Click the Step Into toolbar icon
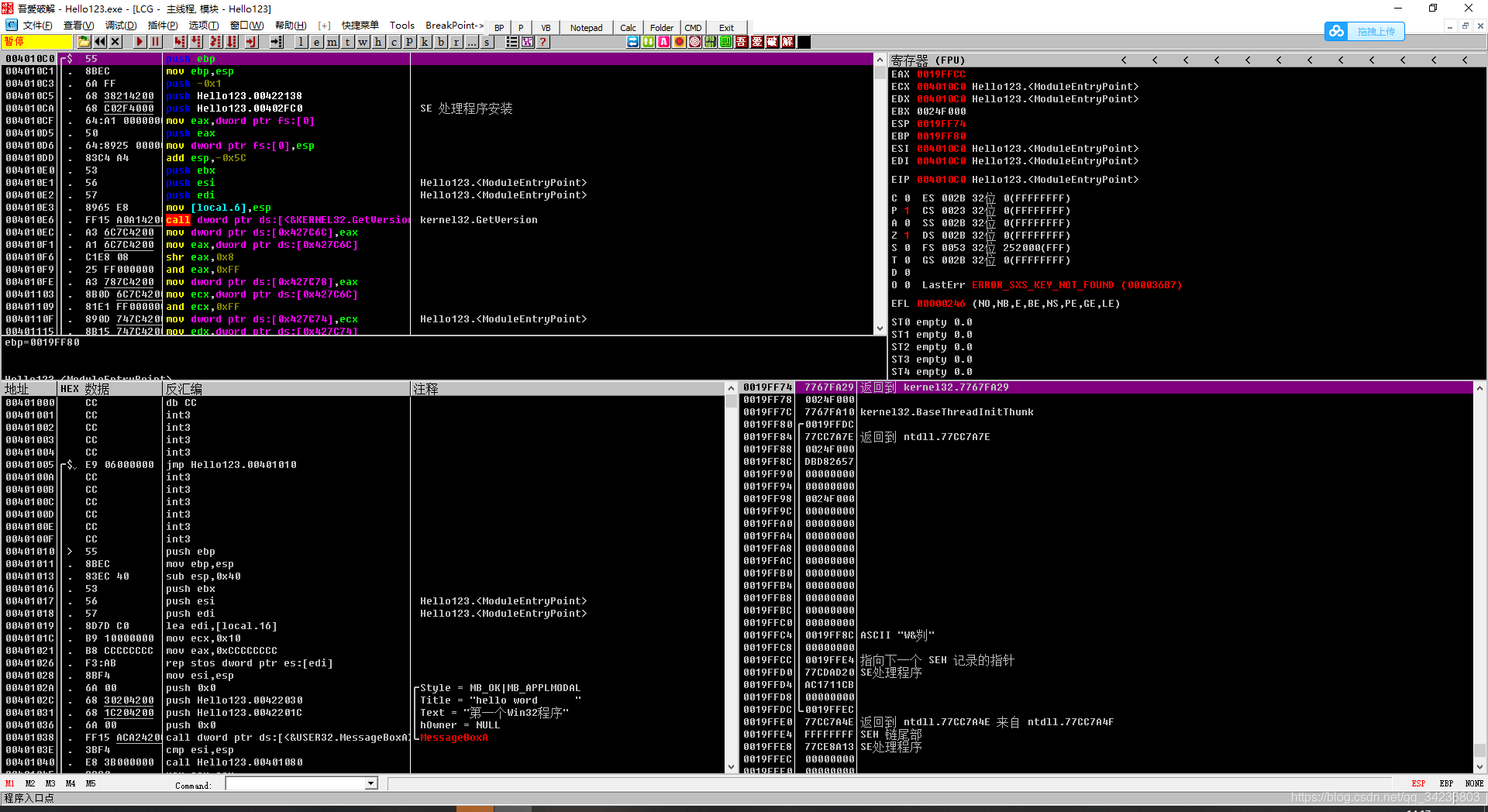The image size is (1488, 812). [180, 42]
